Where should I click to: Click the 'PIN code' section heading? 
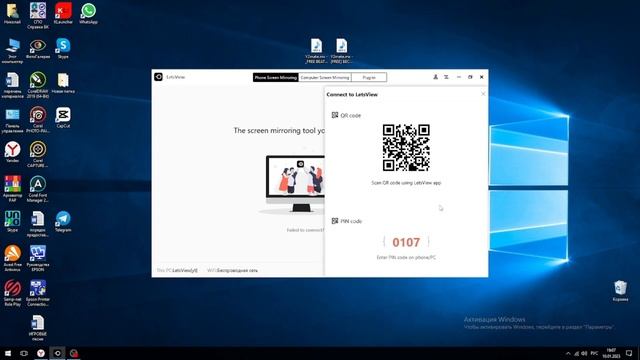(x=347, y=221)
